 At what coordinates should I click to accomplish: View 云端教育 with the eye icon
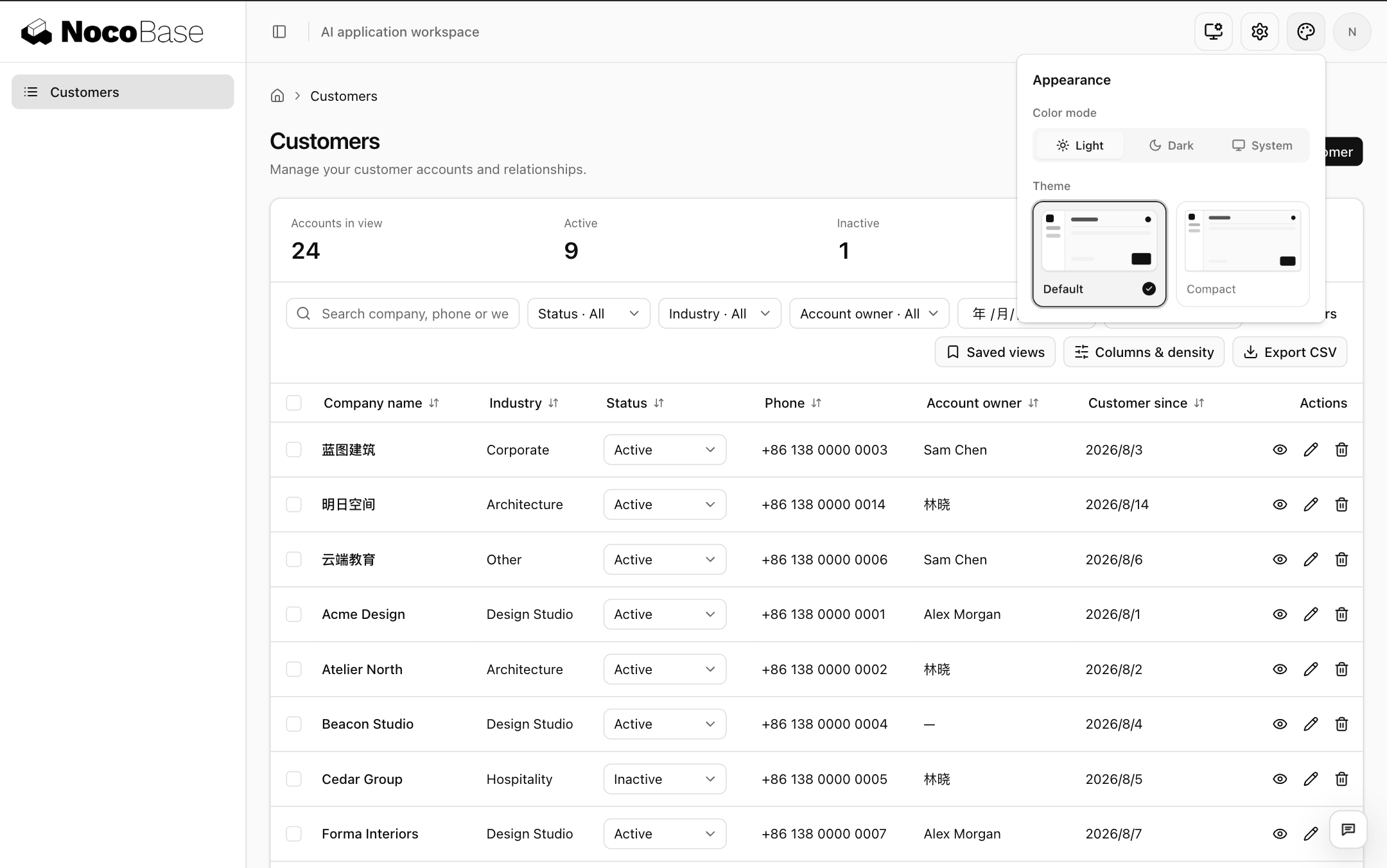tap(1280, 559)
